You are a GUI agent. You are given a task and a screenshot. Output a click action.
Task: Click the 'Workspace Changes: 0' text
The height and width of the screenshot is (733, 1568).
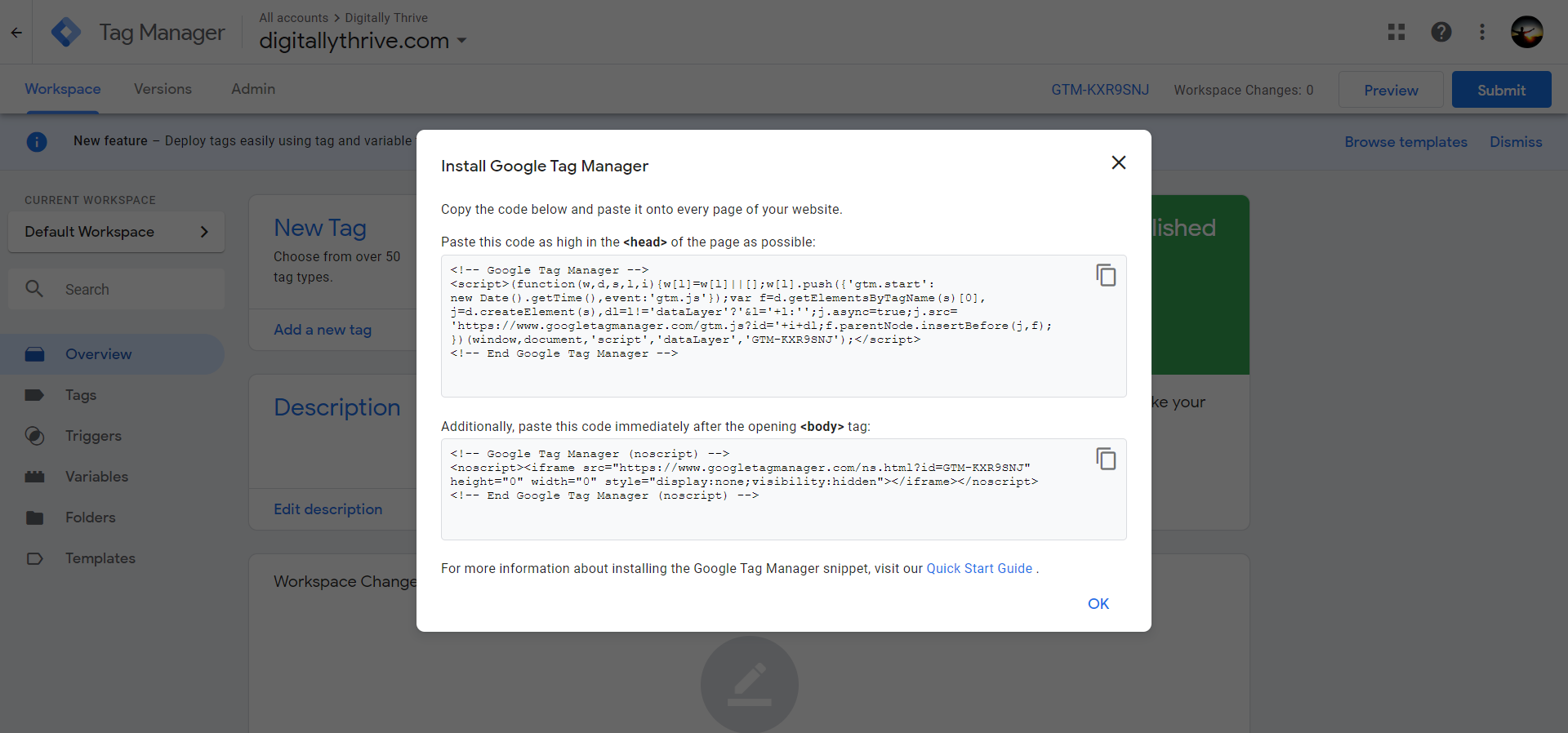tap(1244, 90)
